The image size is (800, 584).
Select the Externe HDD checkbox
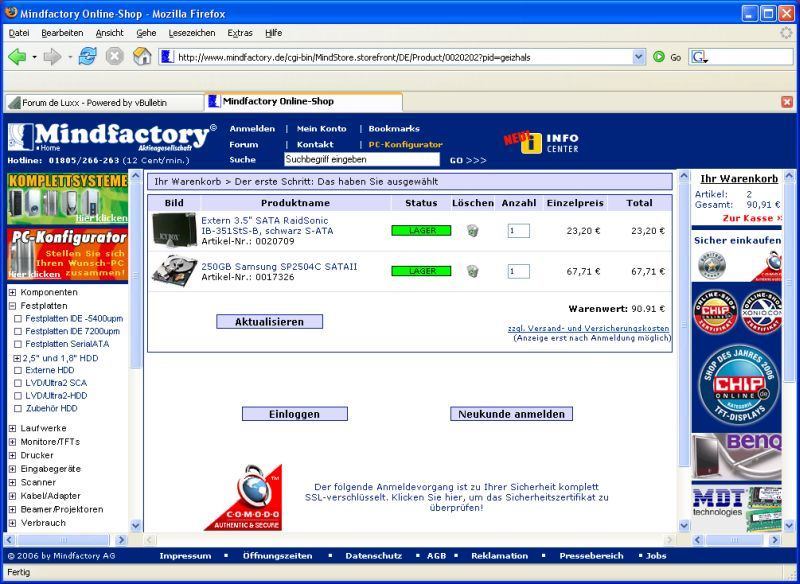18,370
